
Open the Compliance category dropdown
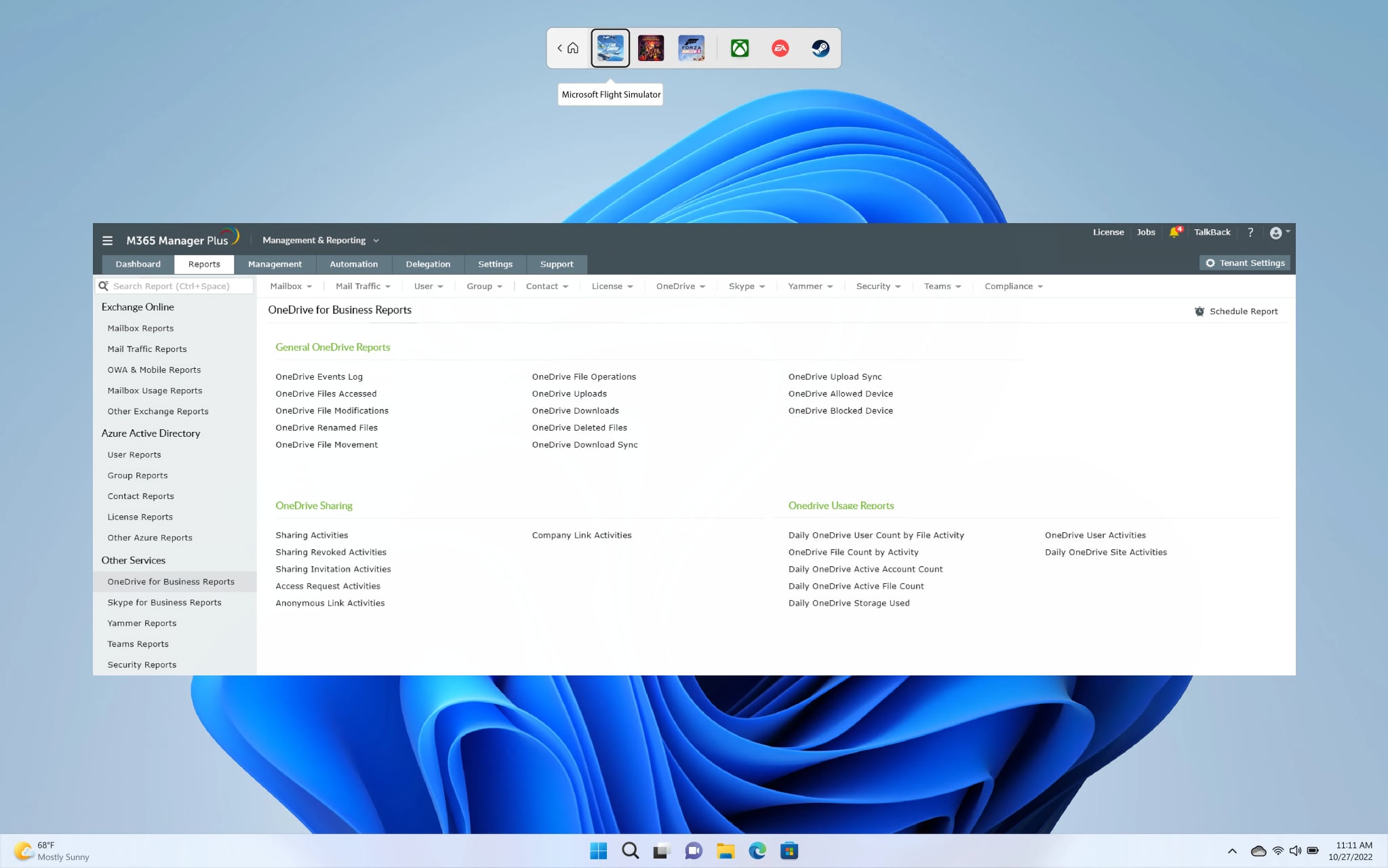tap(1013, 286)
